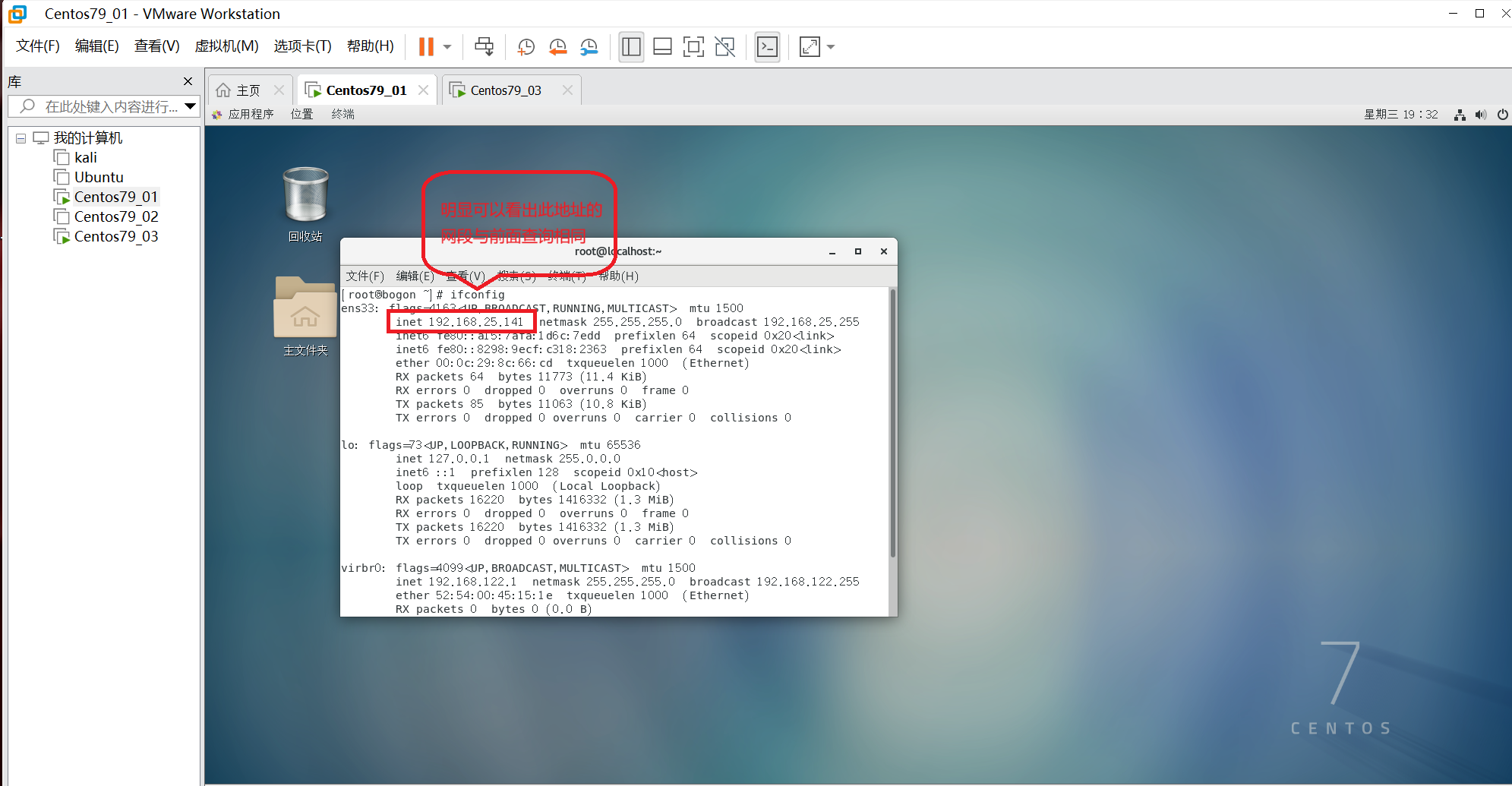This screenshot has height=786, width=1512.
Task: Collapse the 我的计算机 tree node
Action: point(21,138)
